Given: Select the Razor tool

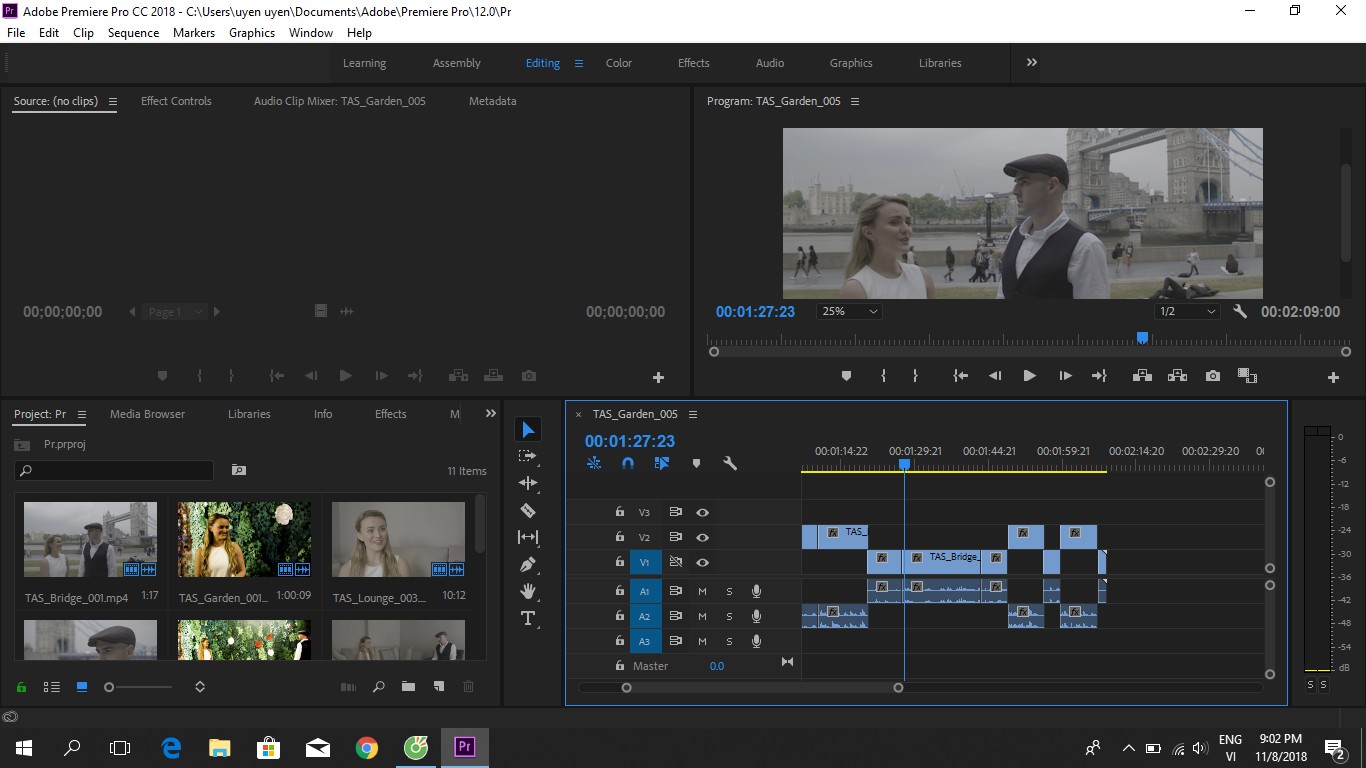Looking at the screenshot, I should (x=528, y=510).
